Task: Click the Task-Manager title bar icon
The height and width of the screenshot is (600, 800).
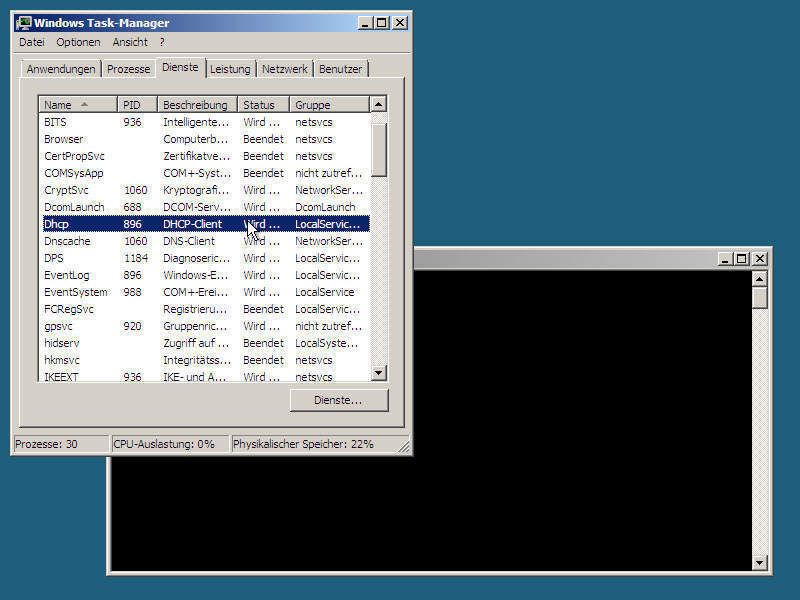Action: coord(23,23)
